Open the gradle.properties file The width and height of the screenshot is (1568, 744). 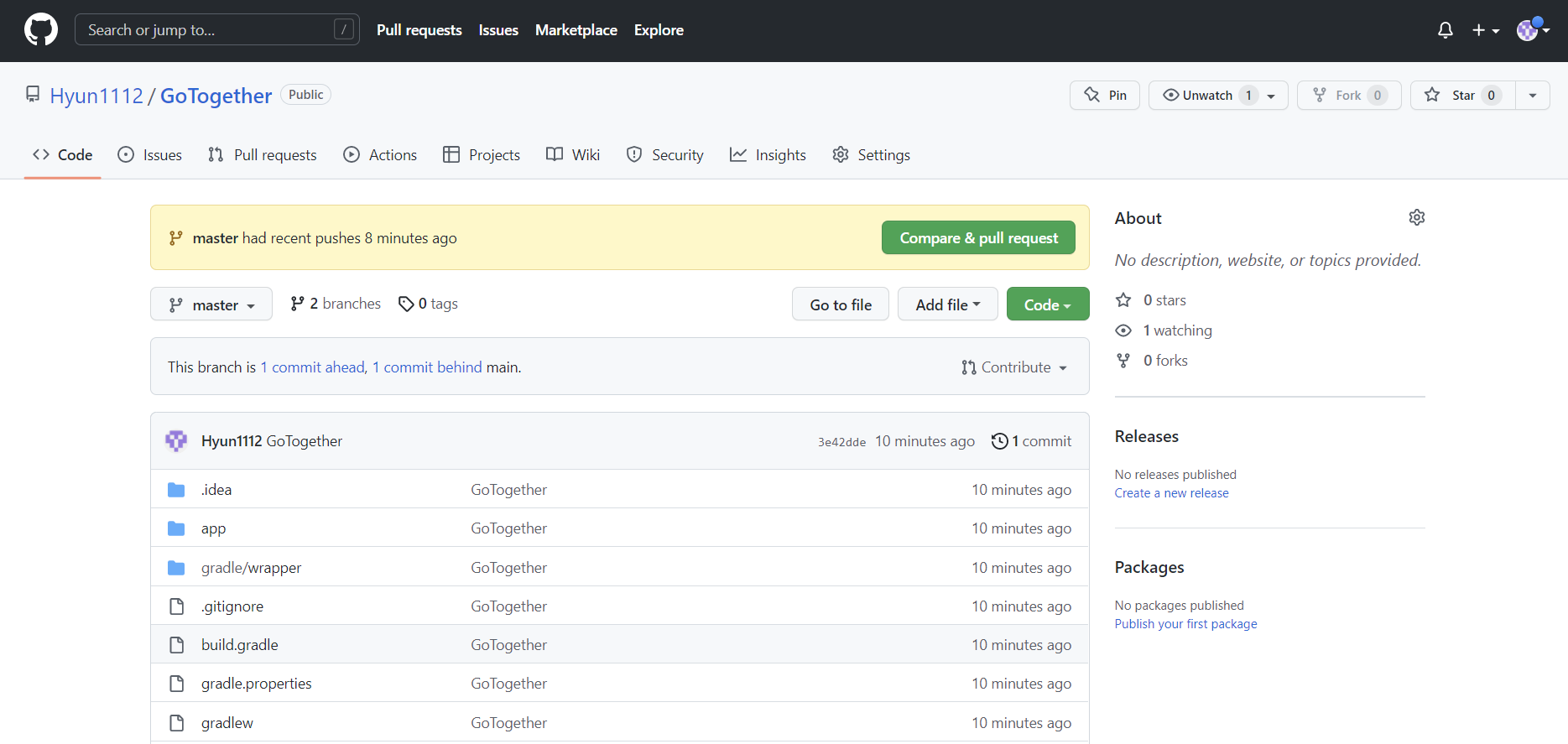coord(257,684)
